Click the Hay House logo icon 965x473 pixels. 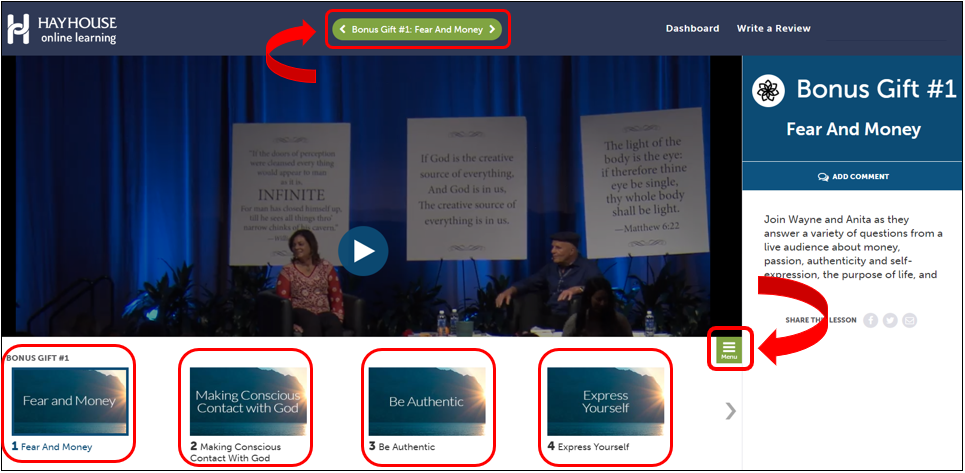[x=18, y=29]
